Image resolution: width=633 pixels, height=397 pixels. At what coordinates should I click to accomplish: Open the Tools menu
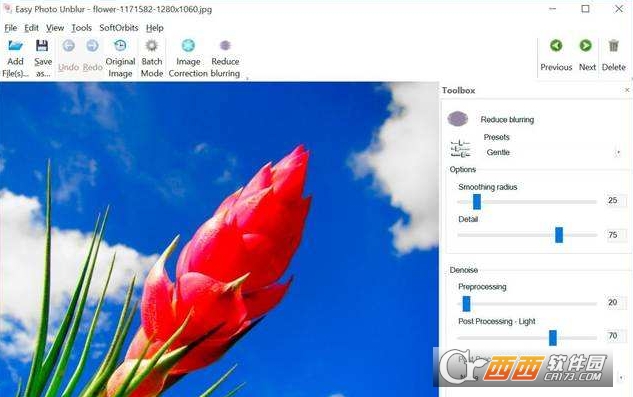pos(82,28)
